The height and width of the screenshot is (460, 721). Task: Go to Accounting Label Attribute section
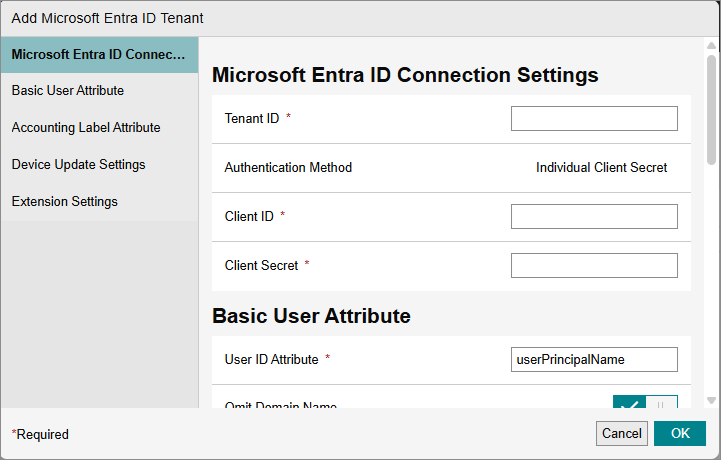point(99,127)
